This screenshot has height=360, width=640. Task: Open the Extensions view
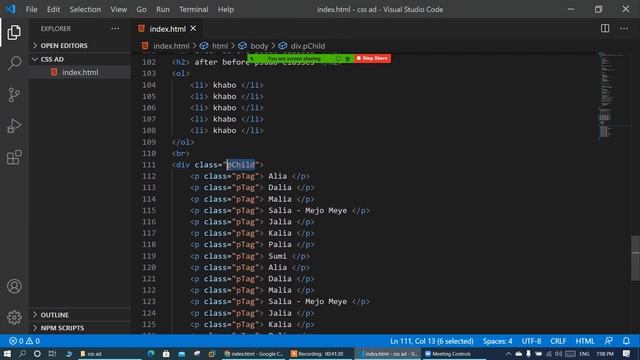(14, 157)
